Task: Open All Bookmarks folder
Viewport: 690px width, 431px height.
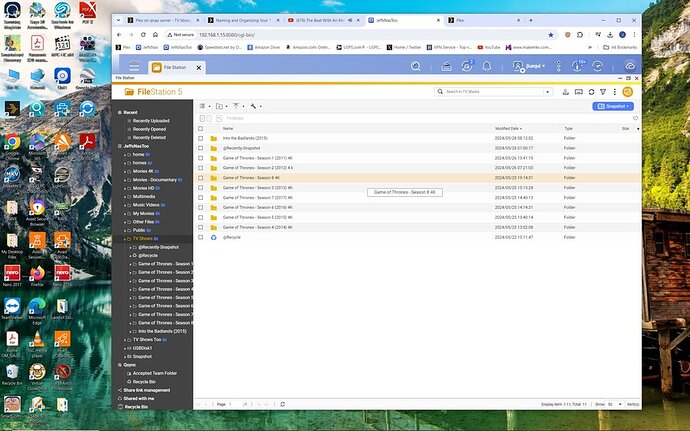Action: (x=620, y=47)
